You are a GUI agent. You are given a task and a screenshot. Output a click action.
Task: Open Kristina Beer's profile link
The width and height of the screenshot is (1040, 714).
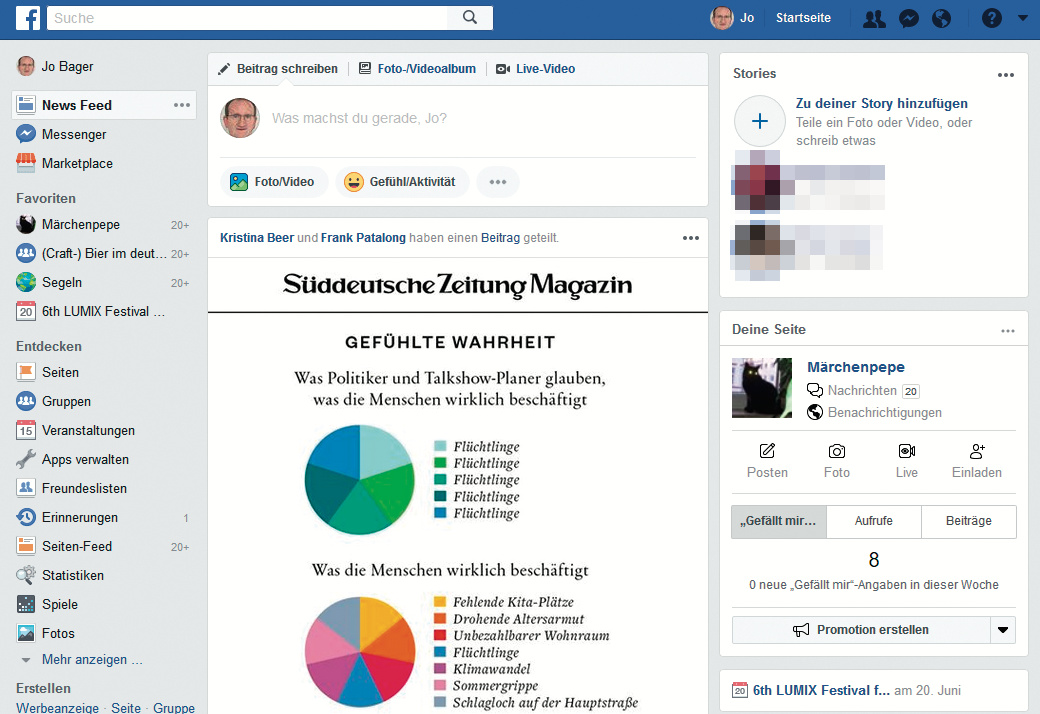(x=257, y=238)
